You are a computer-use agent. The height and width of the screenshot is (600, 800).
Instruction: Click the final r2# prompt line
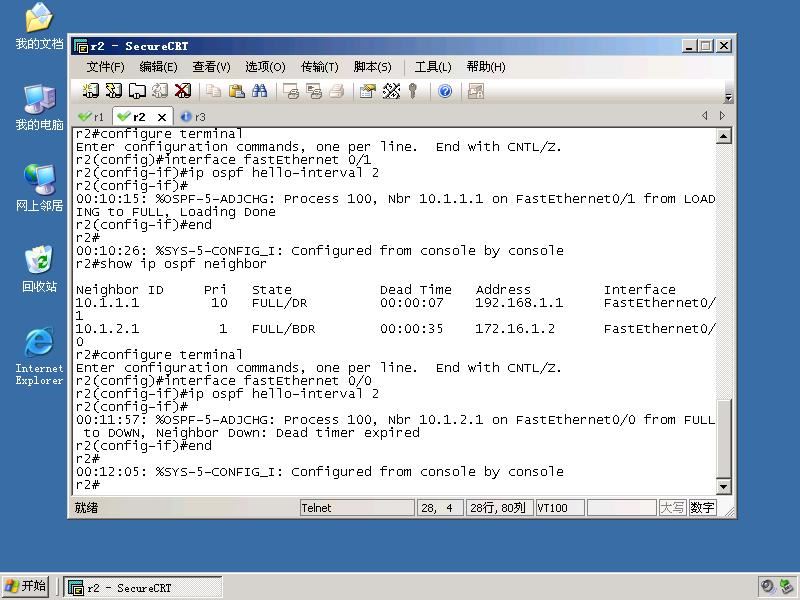click(88, 485)
